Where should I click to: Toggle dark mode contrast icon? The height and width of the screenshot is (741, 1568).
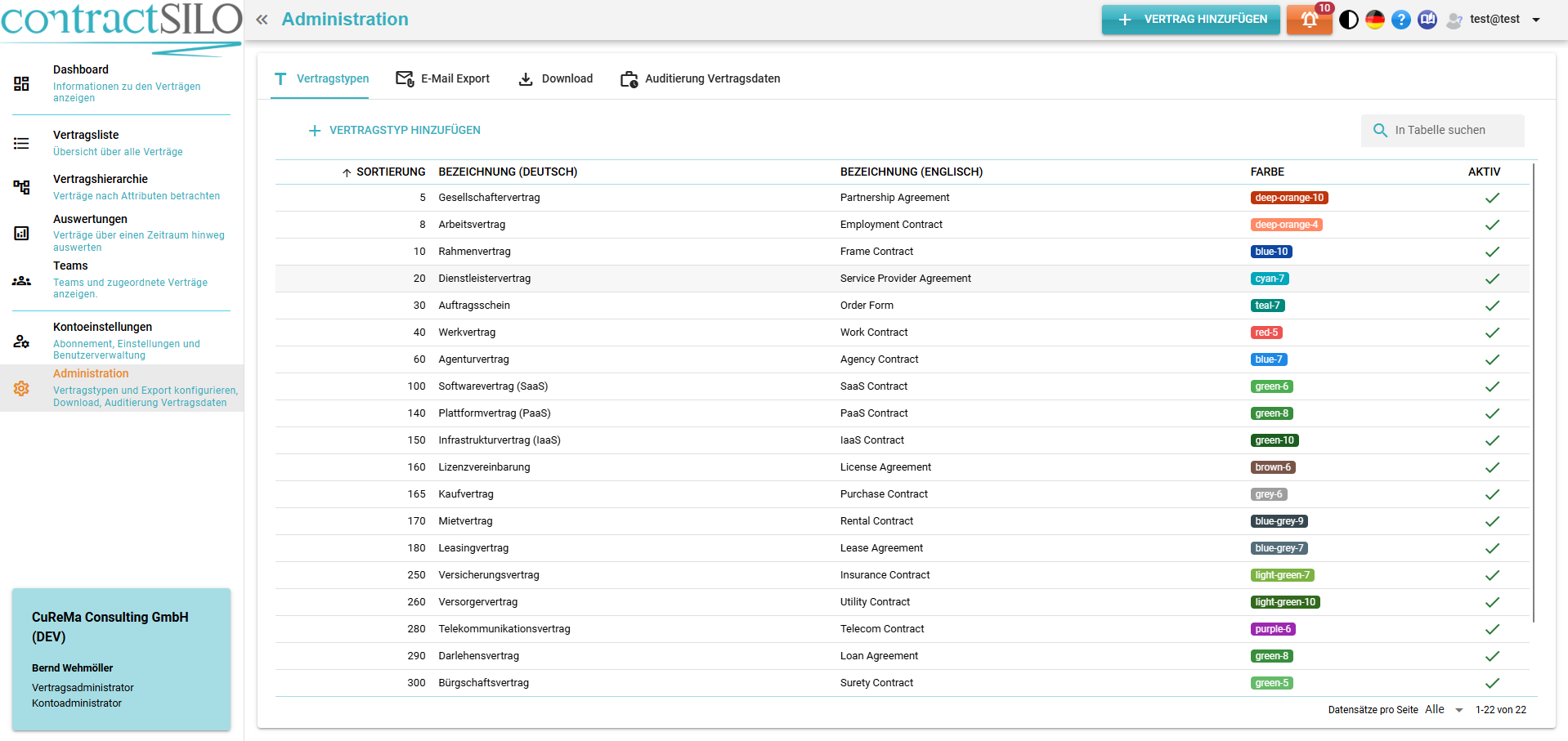1349,20
